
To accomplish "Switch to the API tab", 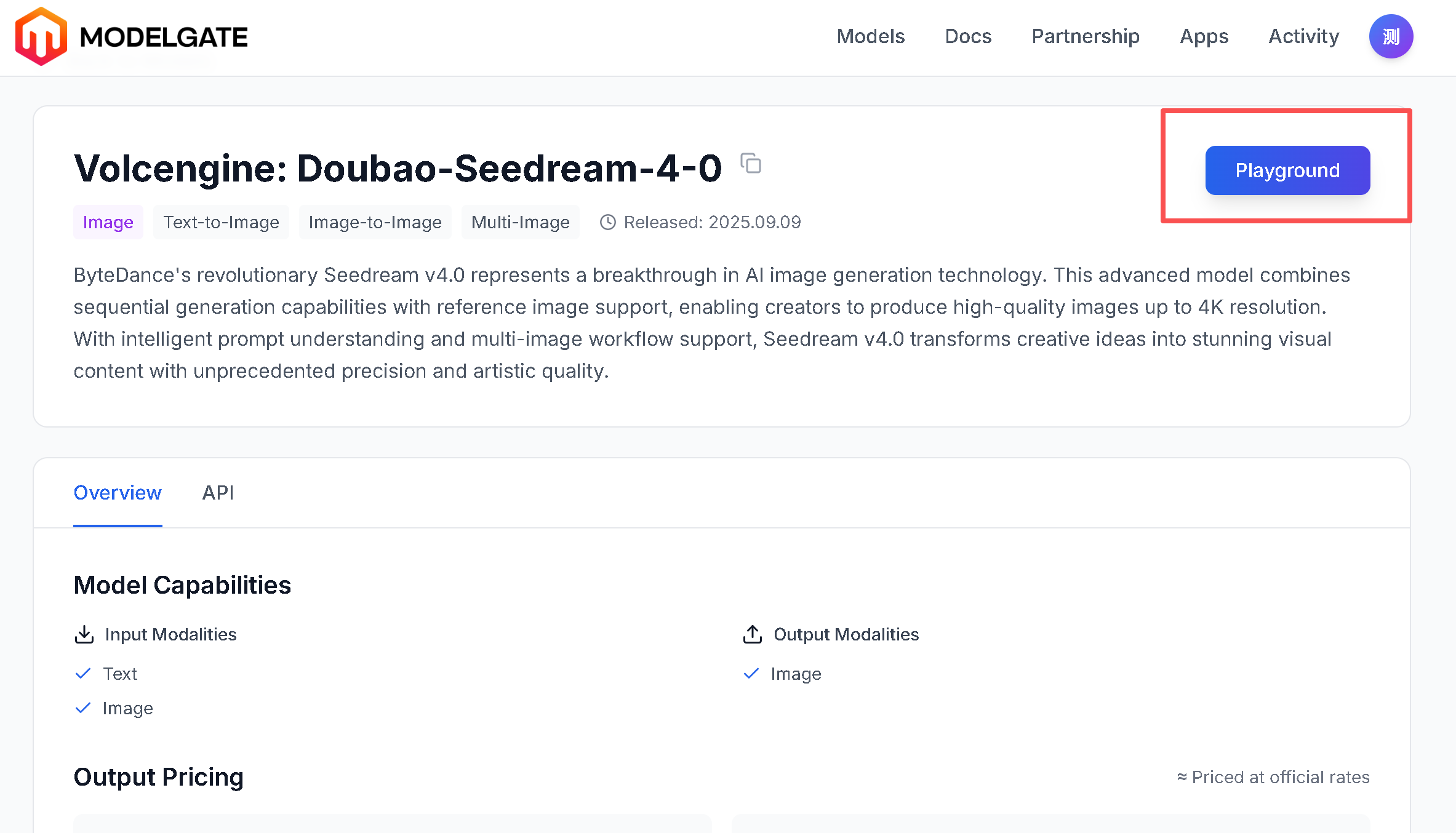I will pos(218,493).
